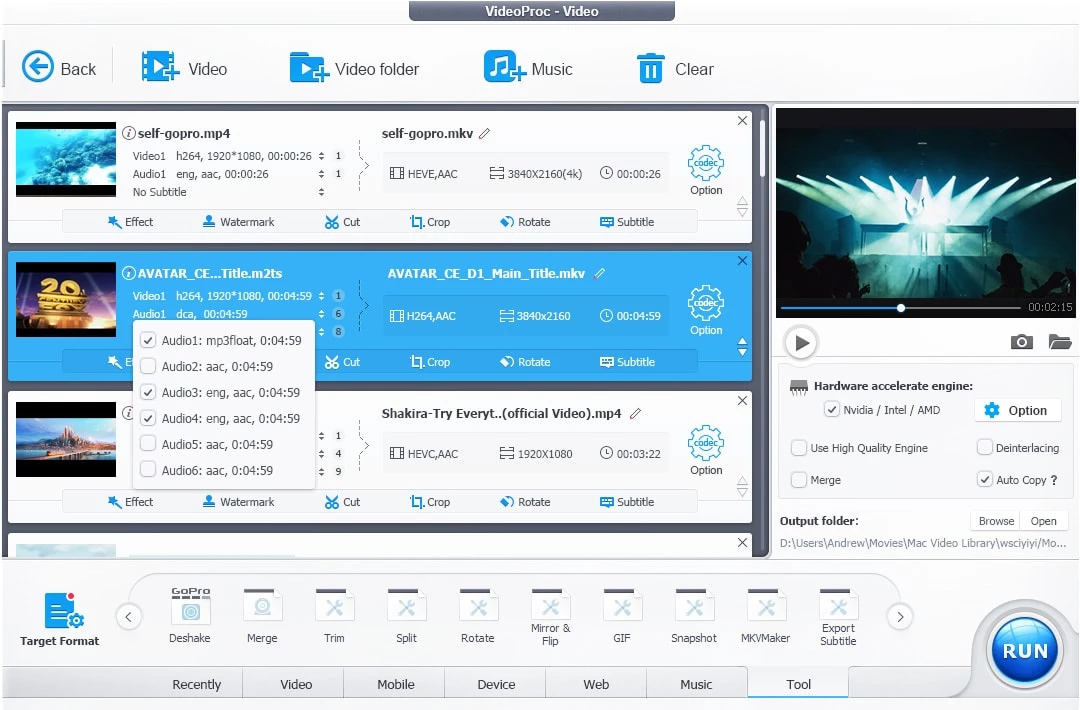Screen dimensions: 1080x710
Task: Check the Merge checkbox
Action: coord(799,480)
